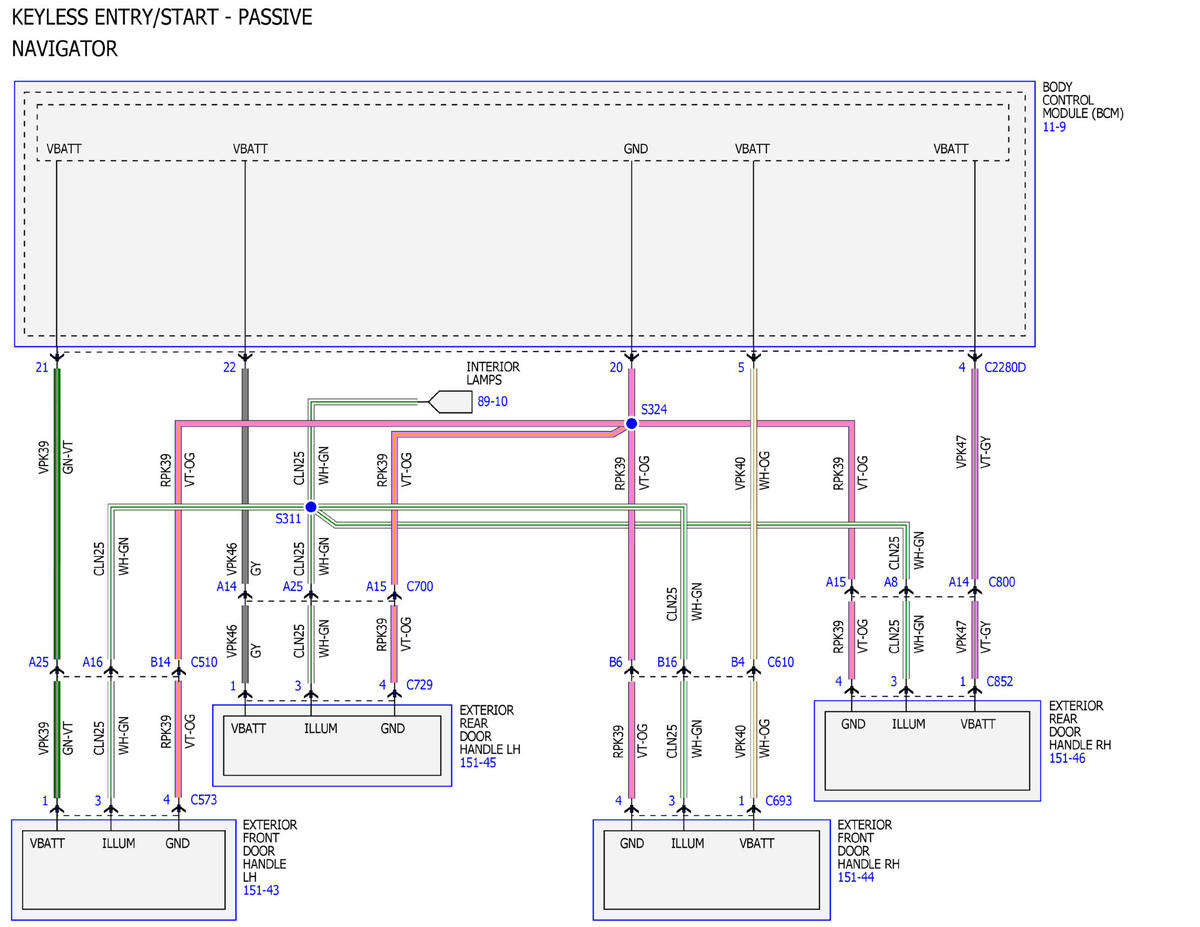The height and width of the screenshot is (927, 1200).
Task: Click pin 1 of connector C573
Action: [44, 800]
